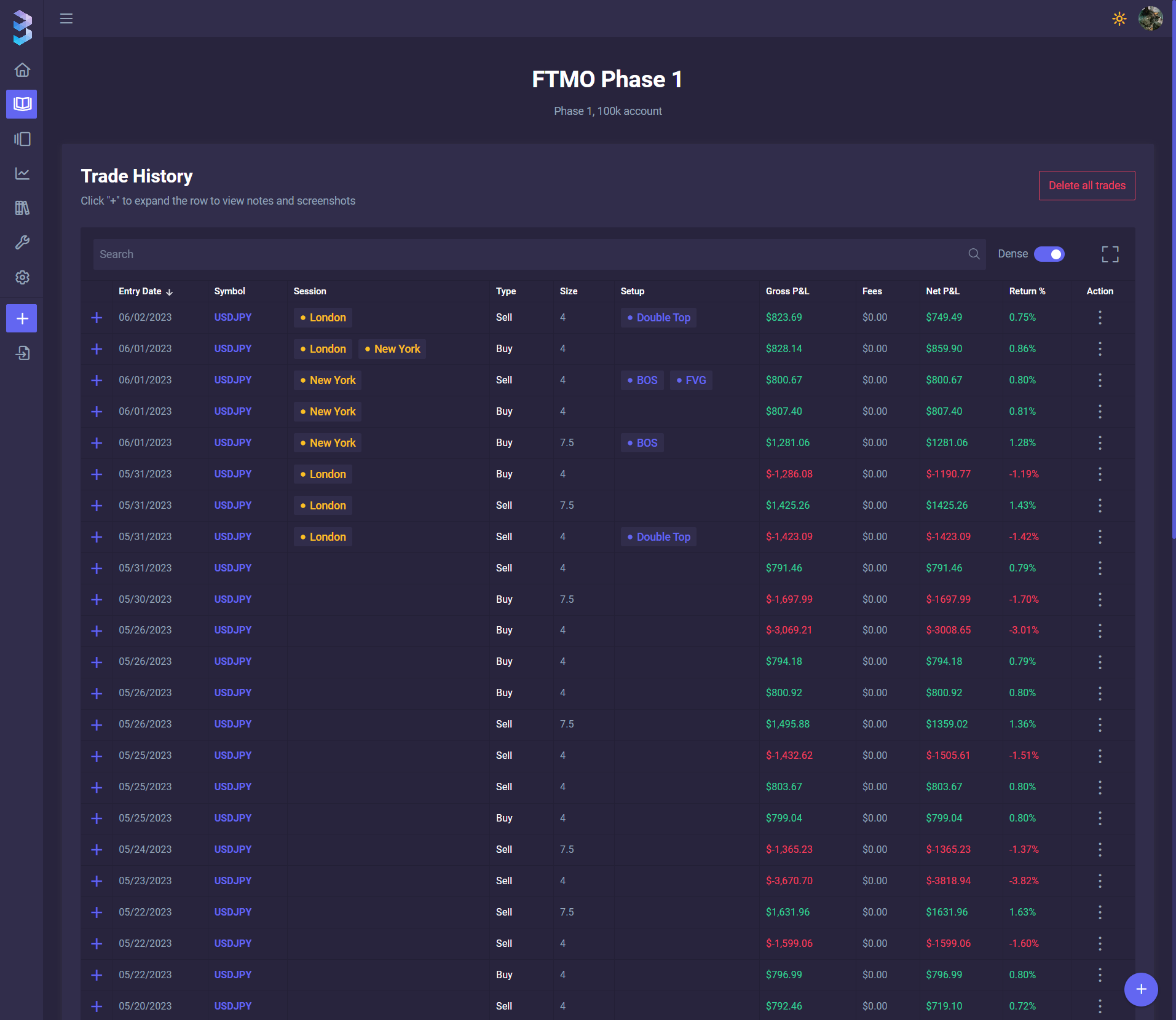Click the open book journal sidebar icon

tap(22, 104)
